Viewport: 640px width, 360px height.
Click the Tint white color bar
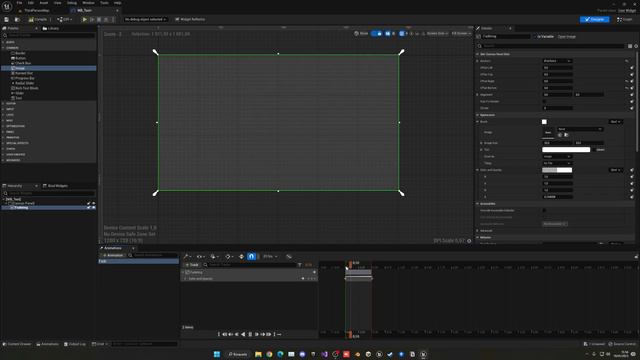(566, 150)
